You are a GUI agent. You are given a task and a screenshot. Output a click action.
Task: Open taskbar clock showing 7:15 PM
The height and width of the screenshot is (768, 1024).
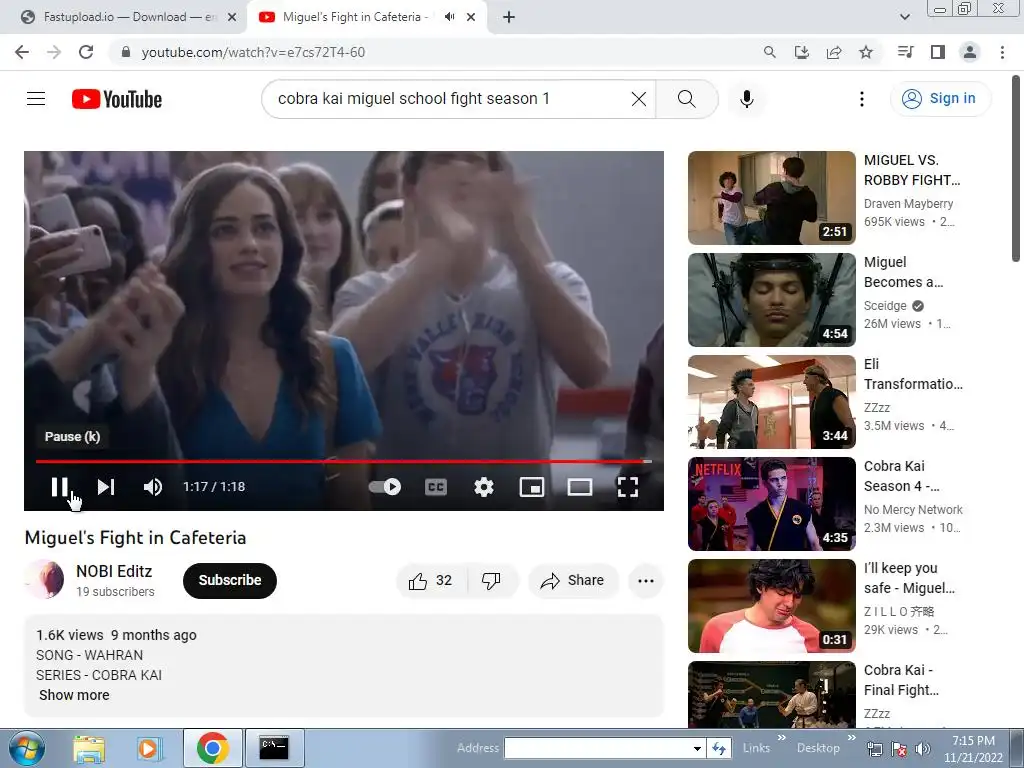point(973,748)
